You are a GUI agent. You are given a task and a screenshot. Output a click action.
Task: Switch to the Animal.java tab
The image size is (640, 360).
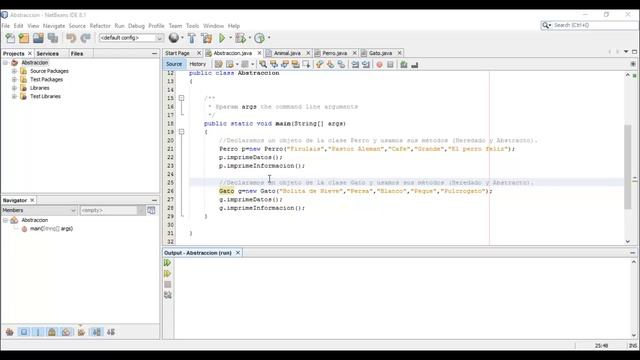tap(287, 53)
